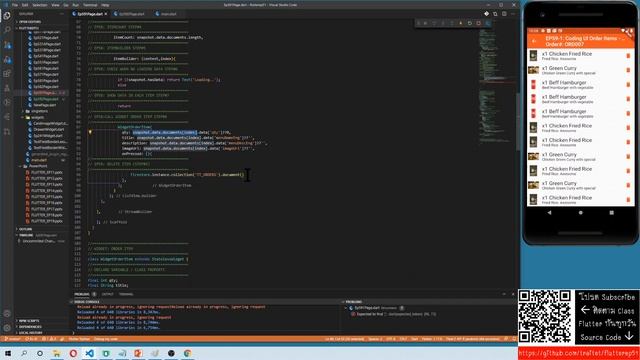
Task: Tap the Android recents navigation button
Action: 611,213
